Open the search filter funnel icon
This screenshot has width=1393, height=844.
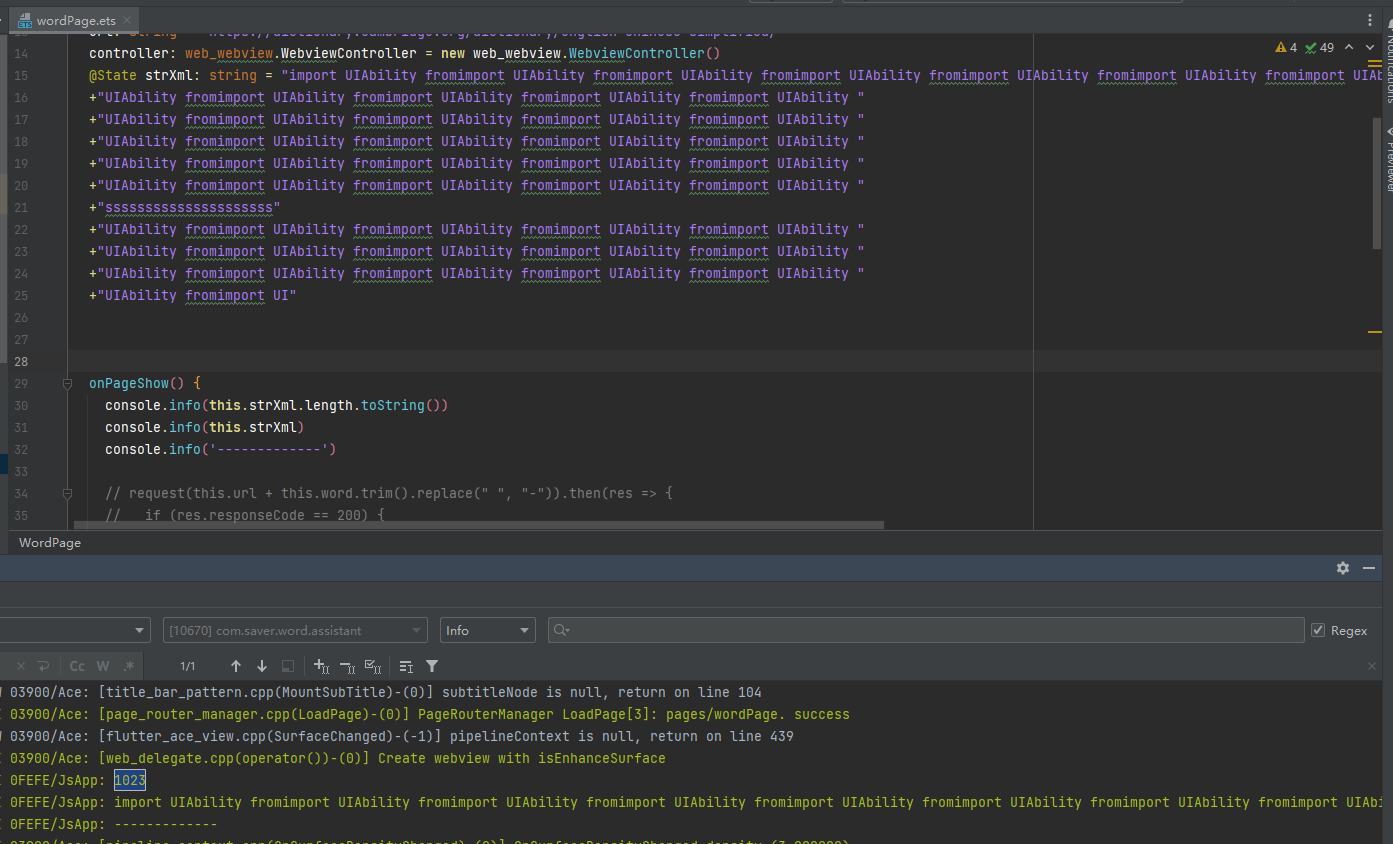[x=432, y=666]
